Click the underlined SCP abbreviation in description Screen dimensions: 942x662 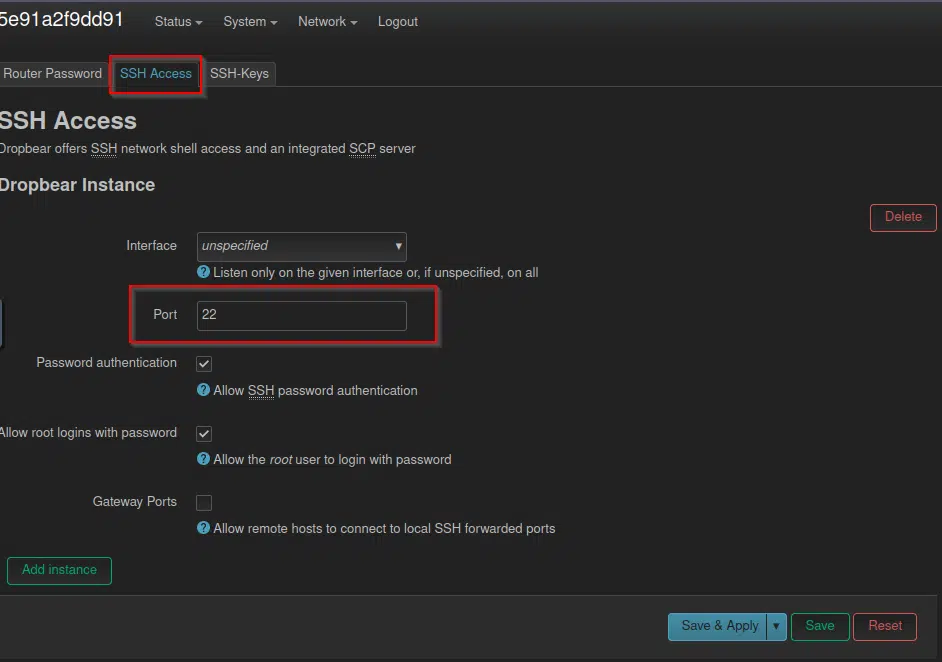click(362, 148)
